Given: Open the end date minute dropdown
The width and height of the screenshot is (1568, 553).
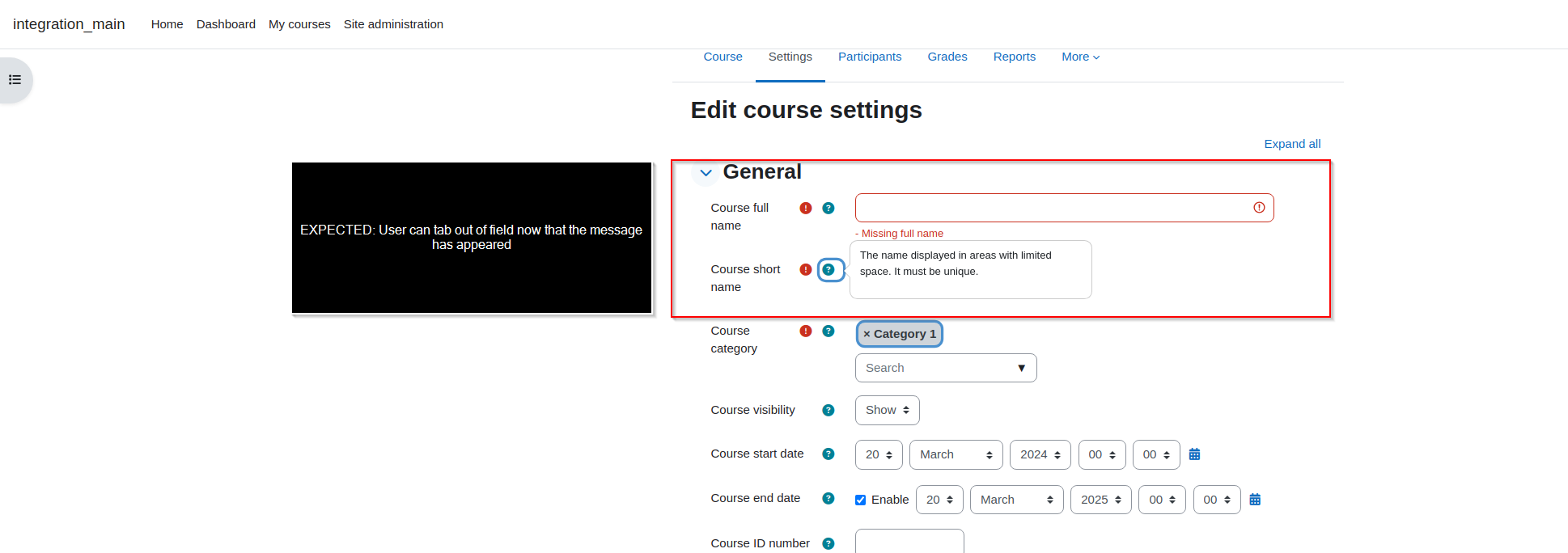Looking at the screenshot, I should 1217,500.
